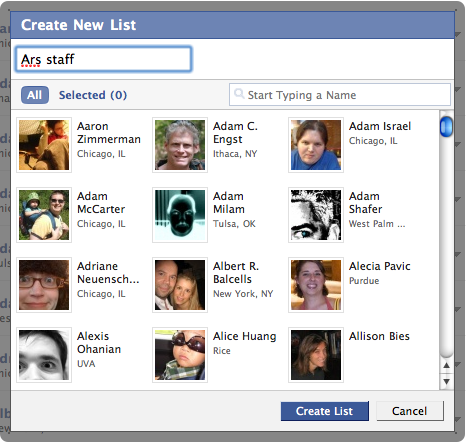Click the Cancel button
This screenshot has width=466, height=443.
tap(410, 411)
